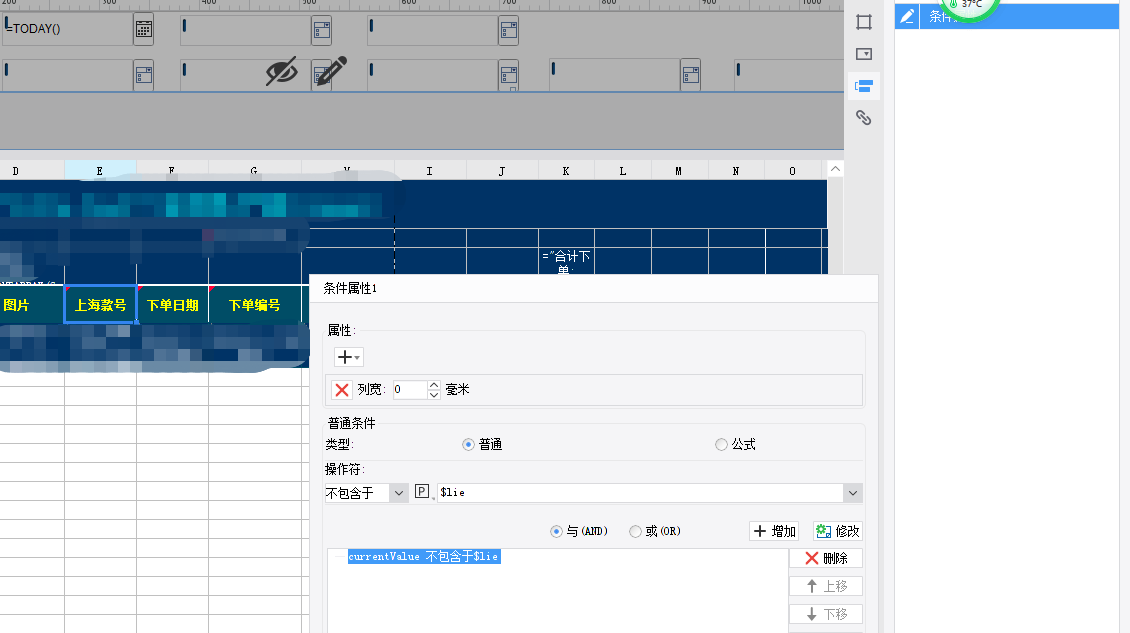This screenshot has width=1130, height=633.
Task: Click the 增加 button
Action: 774,531
